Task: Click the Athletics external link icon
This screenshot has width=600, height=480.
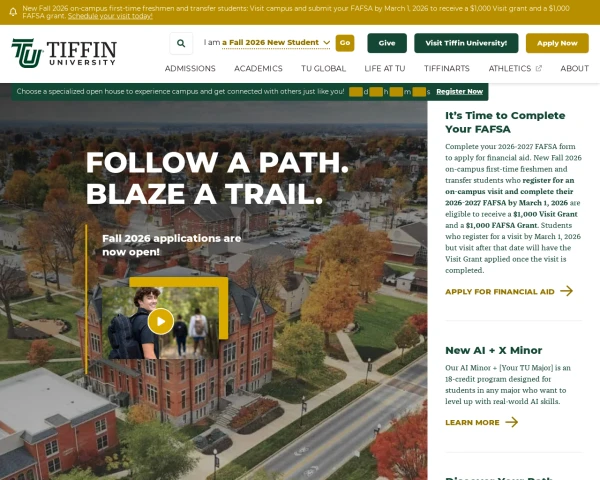Action: point(539,69)
